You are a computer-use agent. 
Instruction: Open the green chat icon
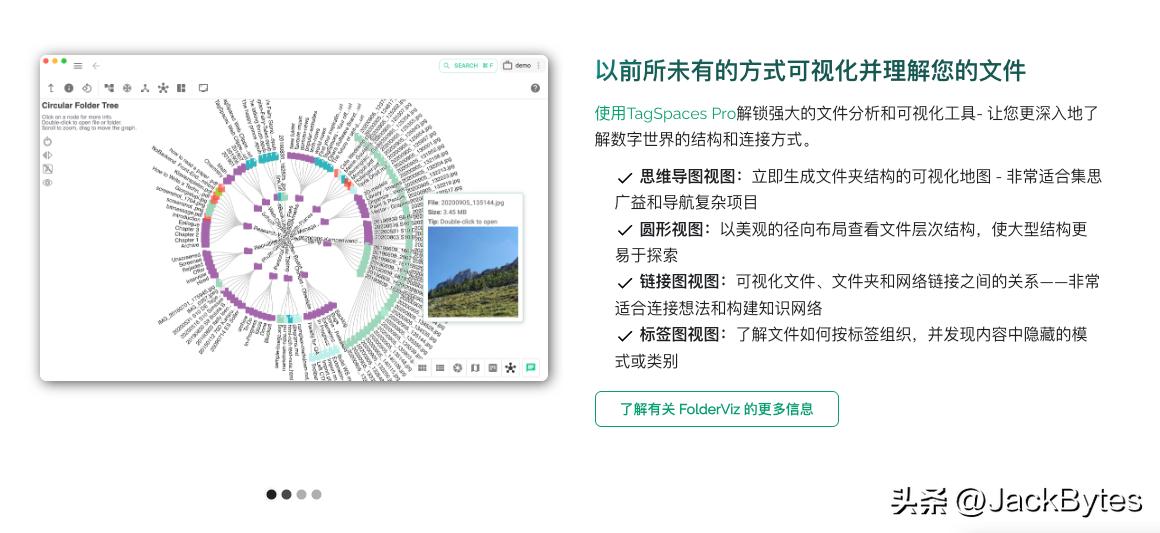530,367
